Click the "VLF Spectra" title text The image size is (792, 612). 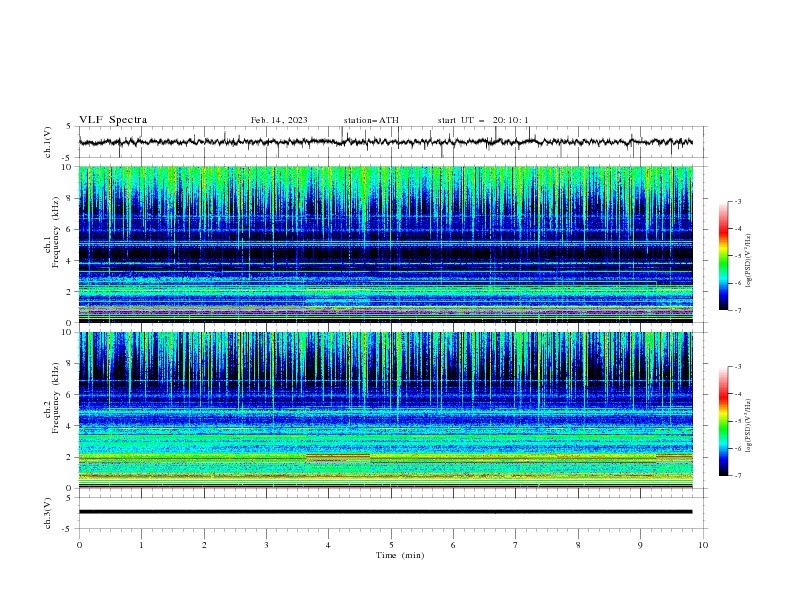pos(113,120)
